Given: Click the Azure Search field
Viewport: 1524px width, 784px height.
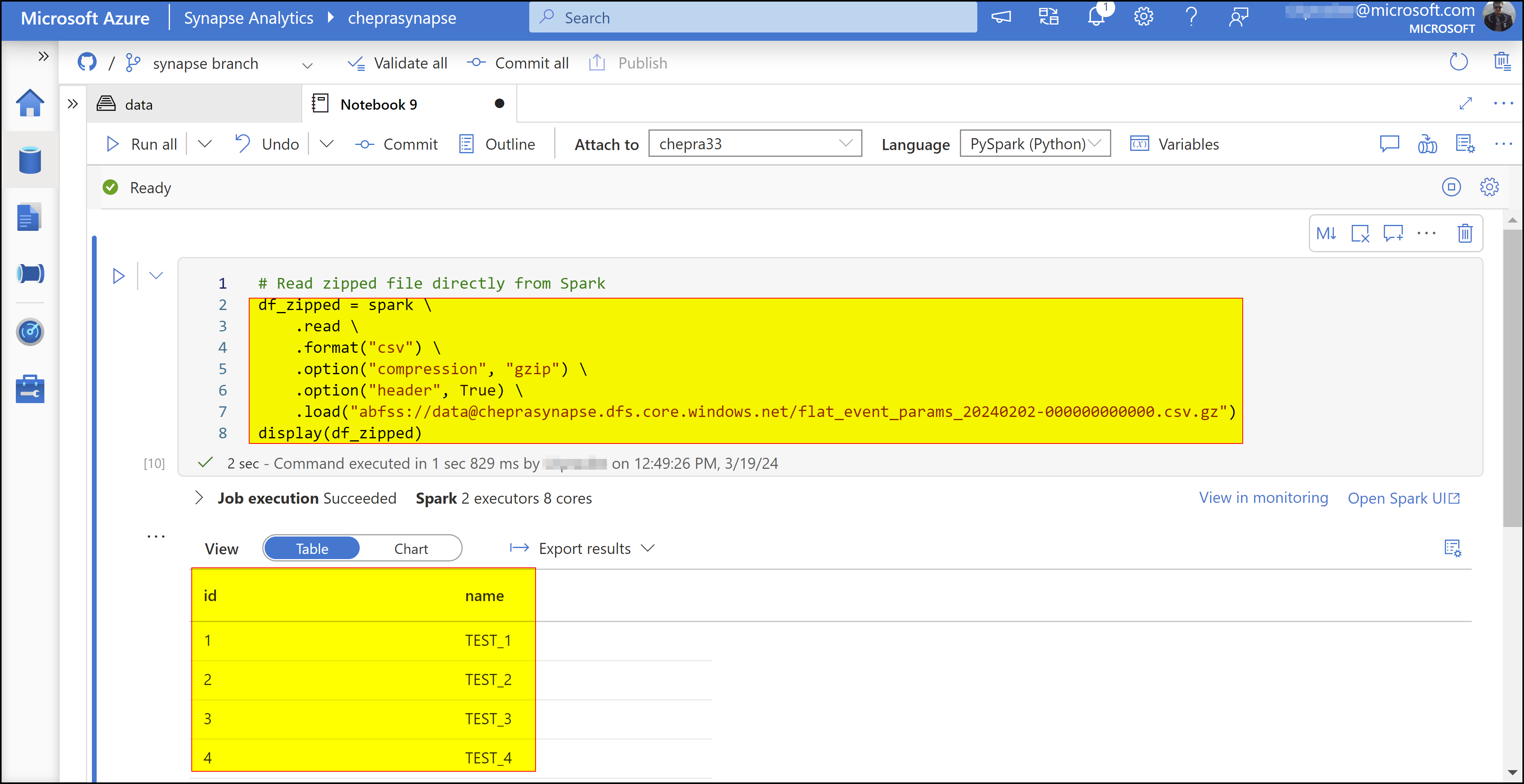Looking at the screenshot, I should [x=753, y=18].
